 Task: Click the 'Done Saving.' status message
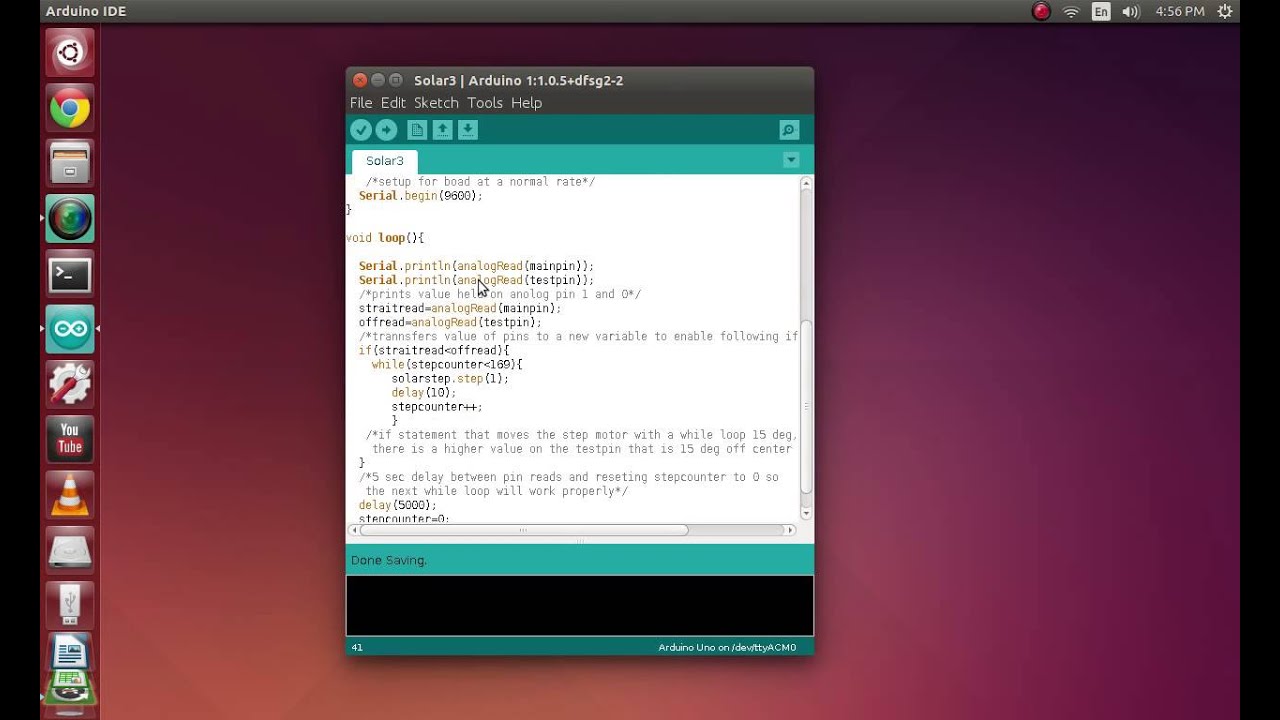(389, 560)
